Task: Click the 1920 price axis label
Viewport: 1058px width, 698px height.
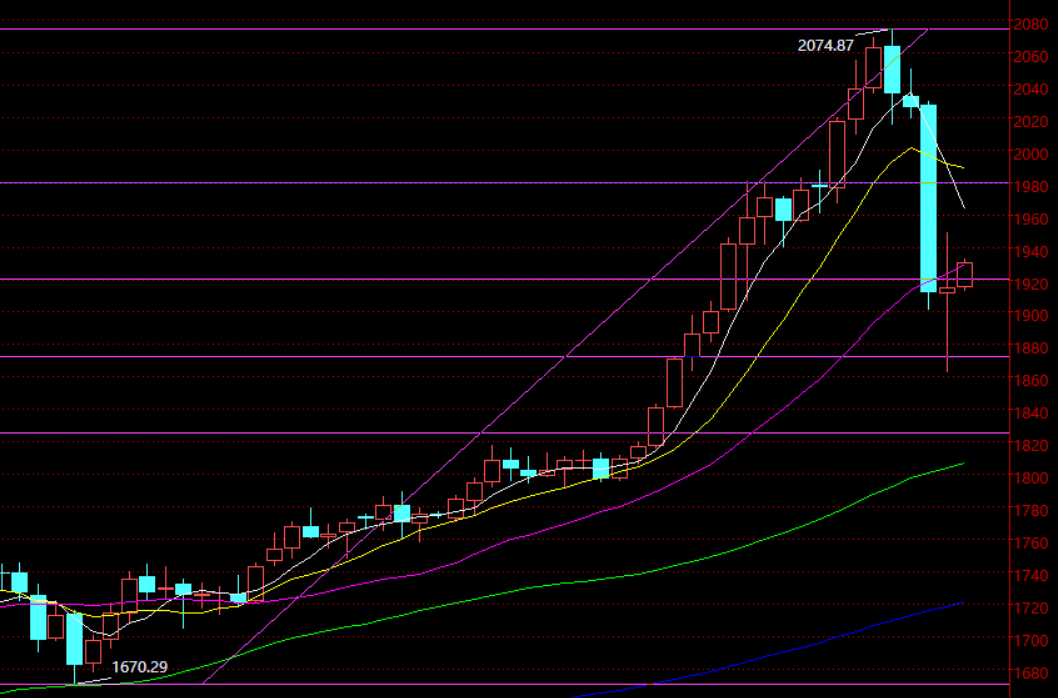Action: tap(1031, 284)
